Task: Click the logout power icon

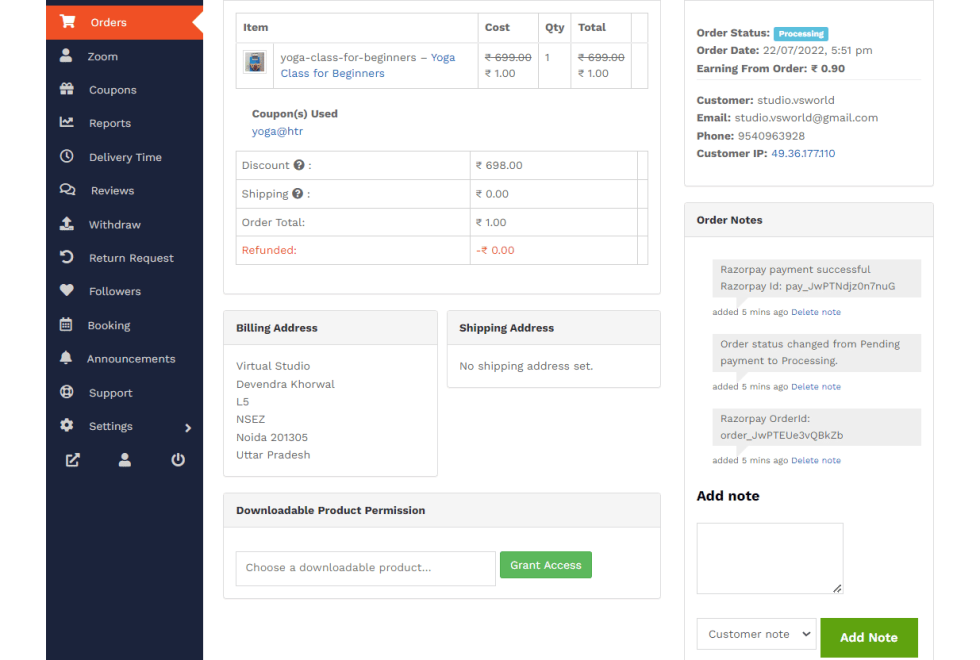Action: coord(178,460)
